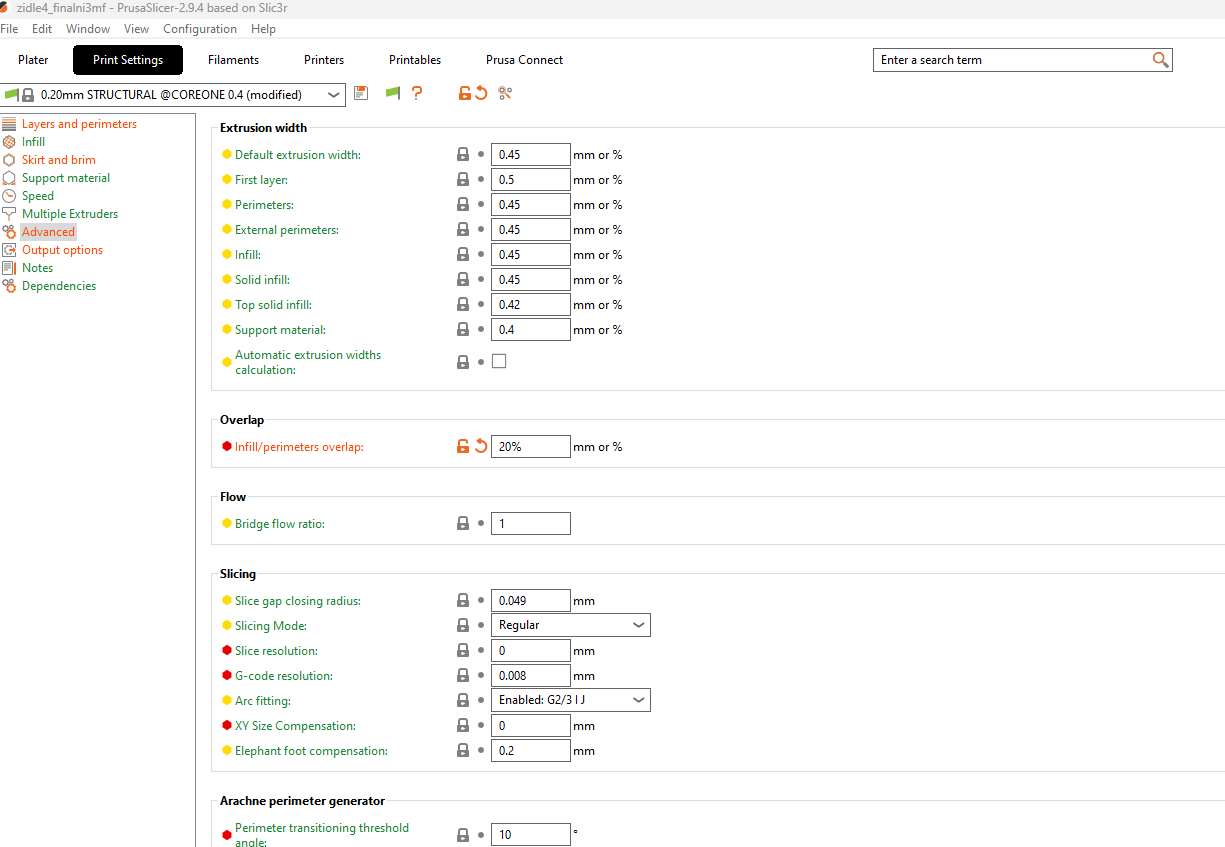
Task: Click the orange undo arrow in toolbar
Action: point(481,93)
